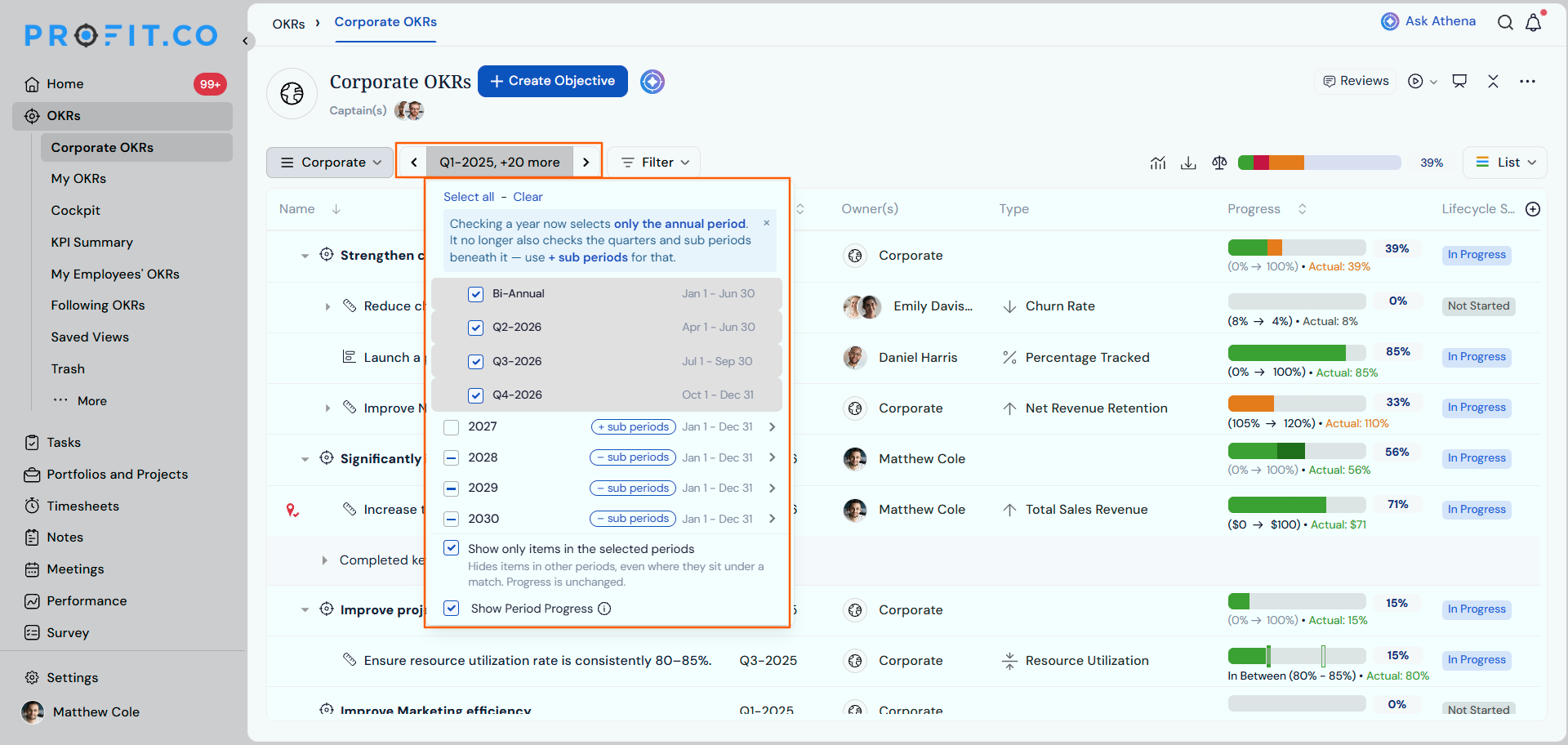The height and width of the screenshot is (745, 1568).
Task: Open the balance scale icon
Action: pyautogui.click(x=1219, y=163)
